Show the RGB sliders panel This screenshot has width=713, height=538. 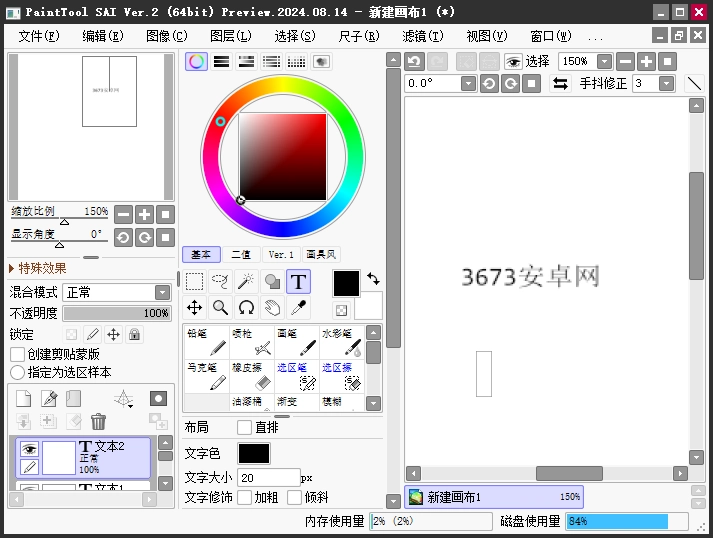tap(221, 61)
